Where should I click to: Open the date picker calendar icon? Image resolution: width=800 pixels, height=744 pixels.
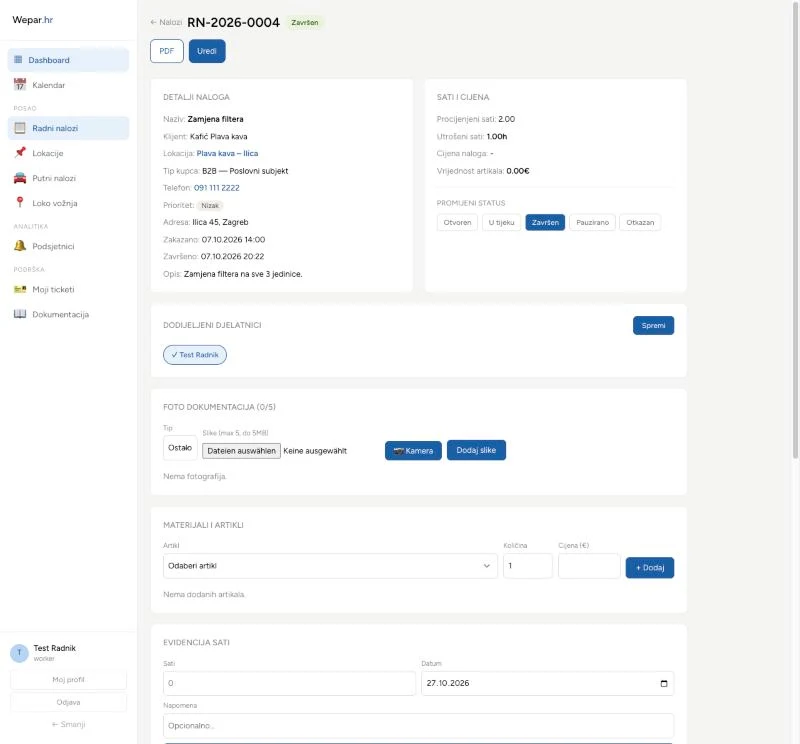[664, 683]
